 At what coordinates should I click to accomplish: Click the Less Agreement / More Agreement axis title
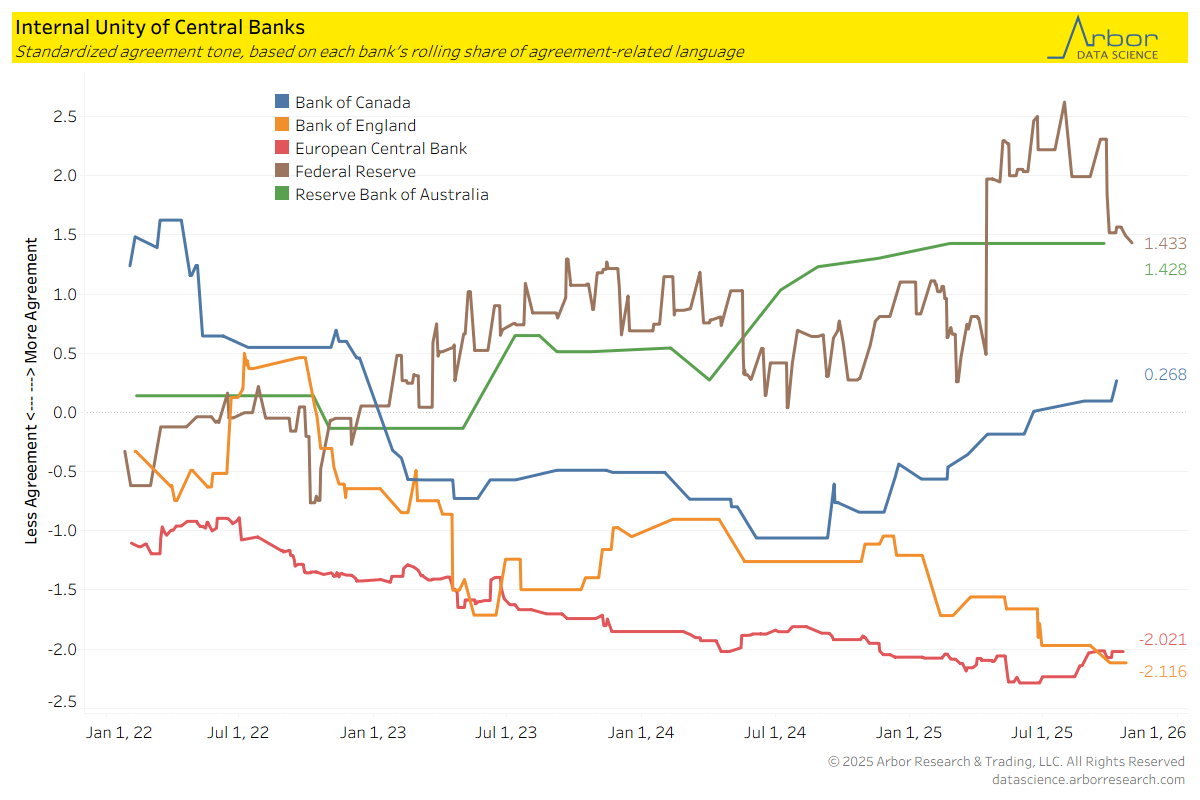pos(32,391)
